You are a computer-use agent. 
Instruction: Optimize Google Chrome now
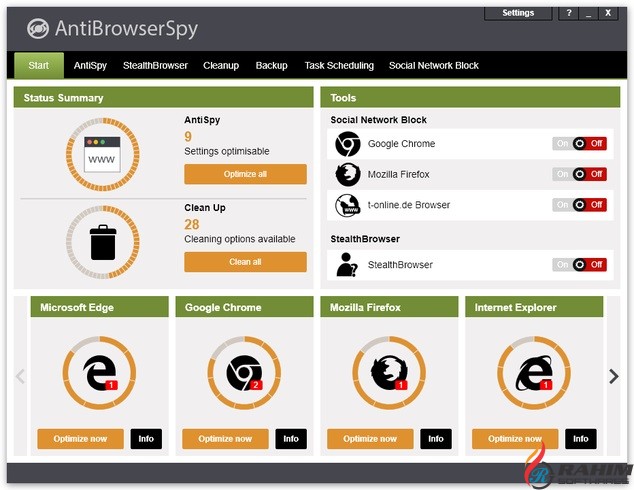tap(225, 439)
